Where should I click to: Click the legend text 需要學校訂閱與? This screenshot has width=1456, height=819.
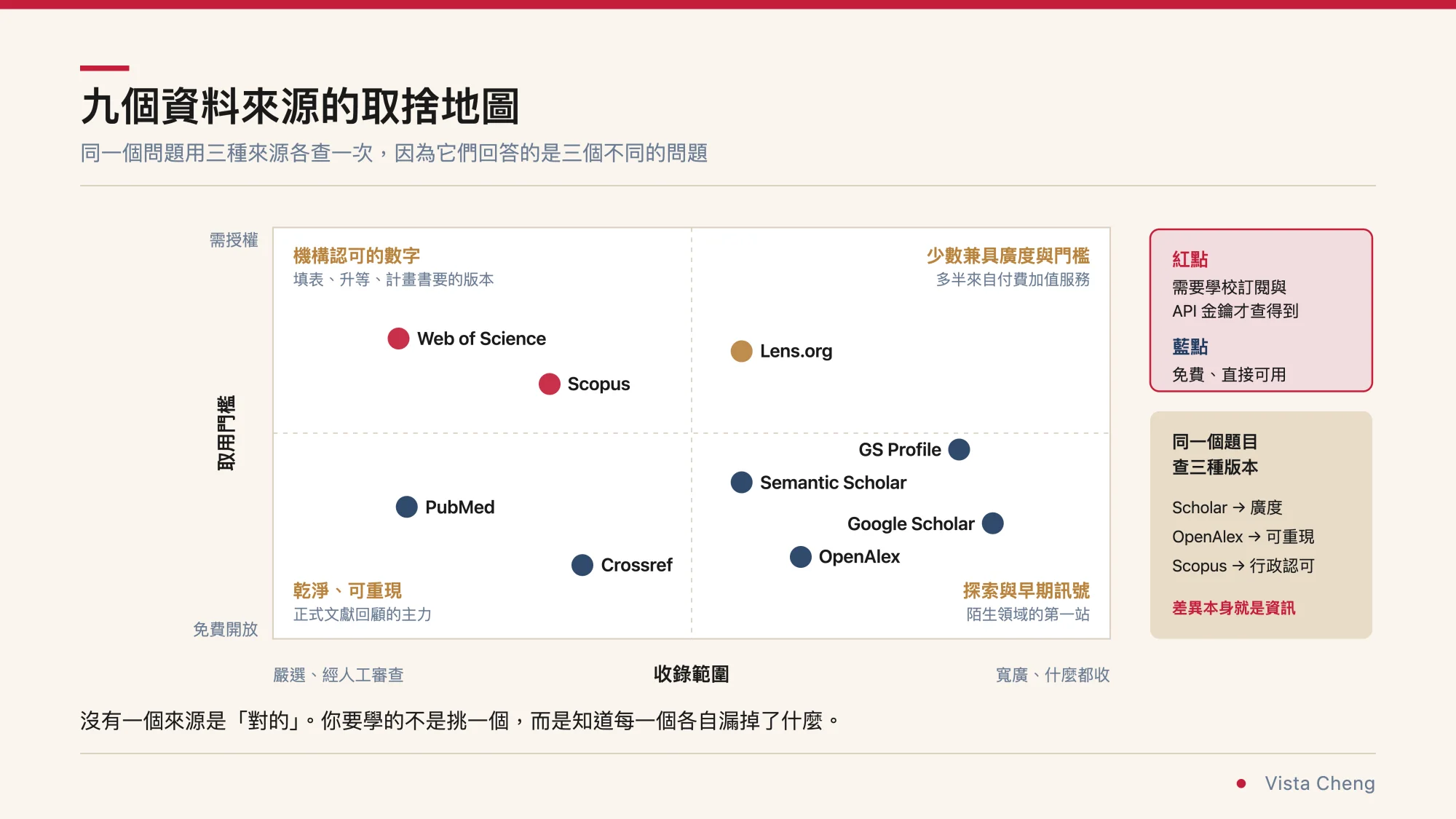point(1229,288)
